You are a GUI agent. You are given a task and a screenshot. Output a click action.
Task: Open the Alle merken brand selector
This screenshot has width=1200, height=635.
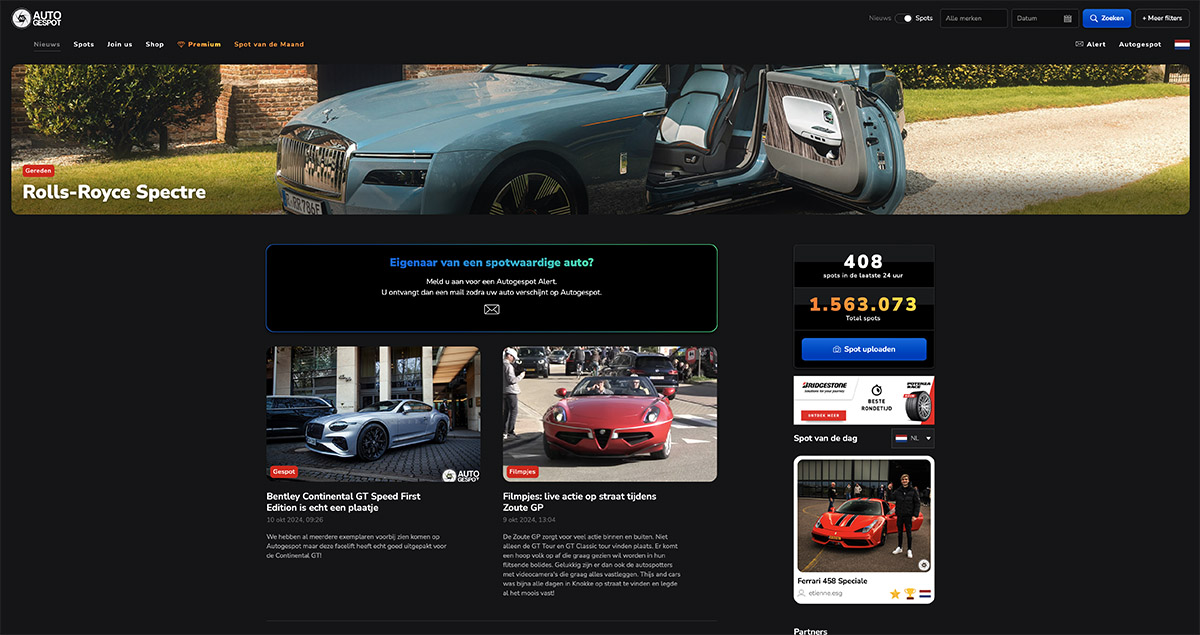973,18
